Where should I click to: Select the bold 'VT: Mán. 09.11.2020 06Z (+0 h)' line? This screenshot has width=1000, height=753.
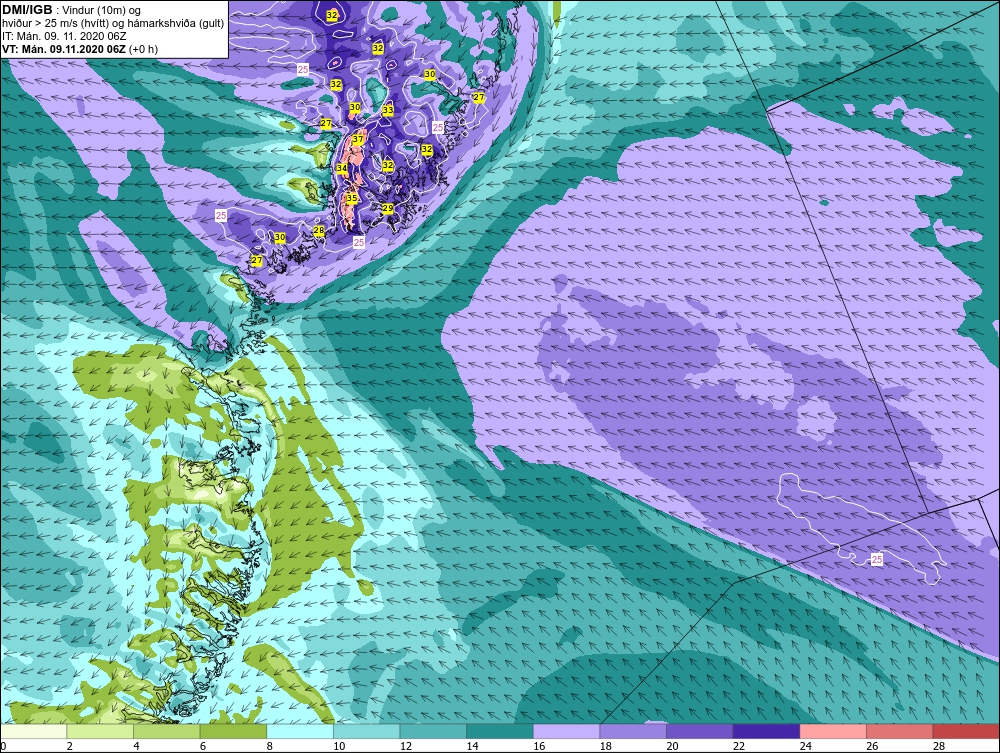(80, 48)
